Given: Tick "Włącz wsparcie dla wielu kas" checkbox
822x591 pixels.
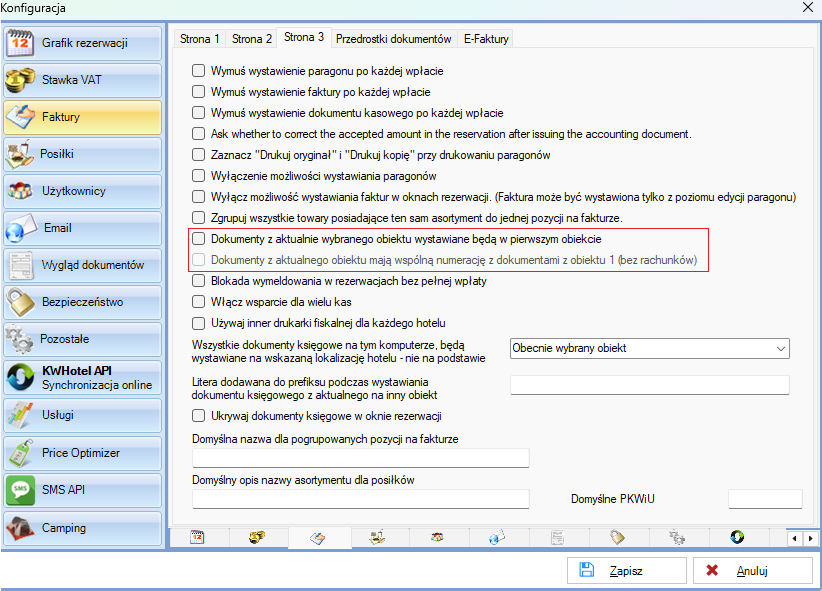Looking at the screenshot, I should coord(199,302).
